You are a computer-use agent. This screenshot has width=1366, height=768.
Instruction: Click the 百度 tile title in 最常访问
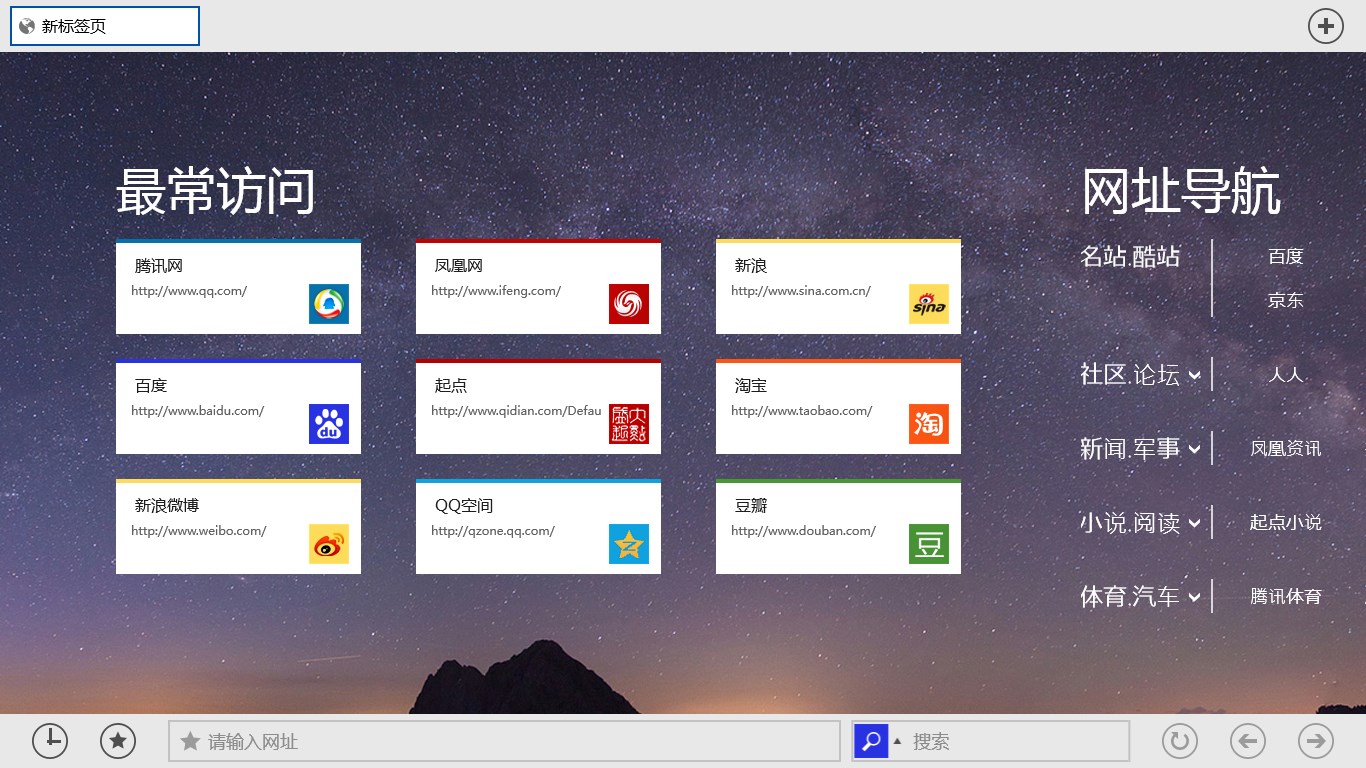click(151, 386)
